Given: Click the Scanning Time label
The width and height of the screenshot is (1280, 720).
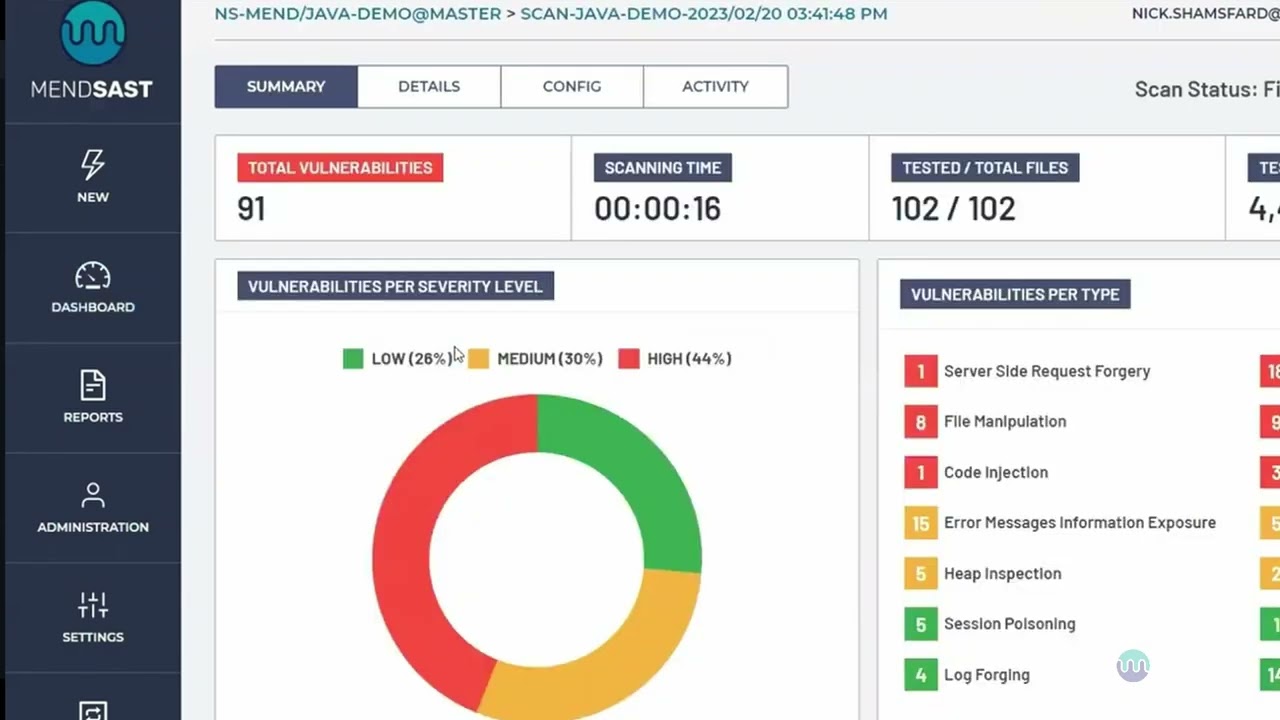Looking at the screenshot, I should pyautogui.click(x=663, y=168).
